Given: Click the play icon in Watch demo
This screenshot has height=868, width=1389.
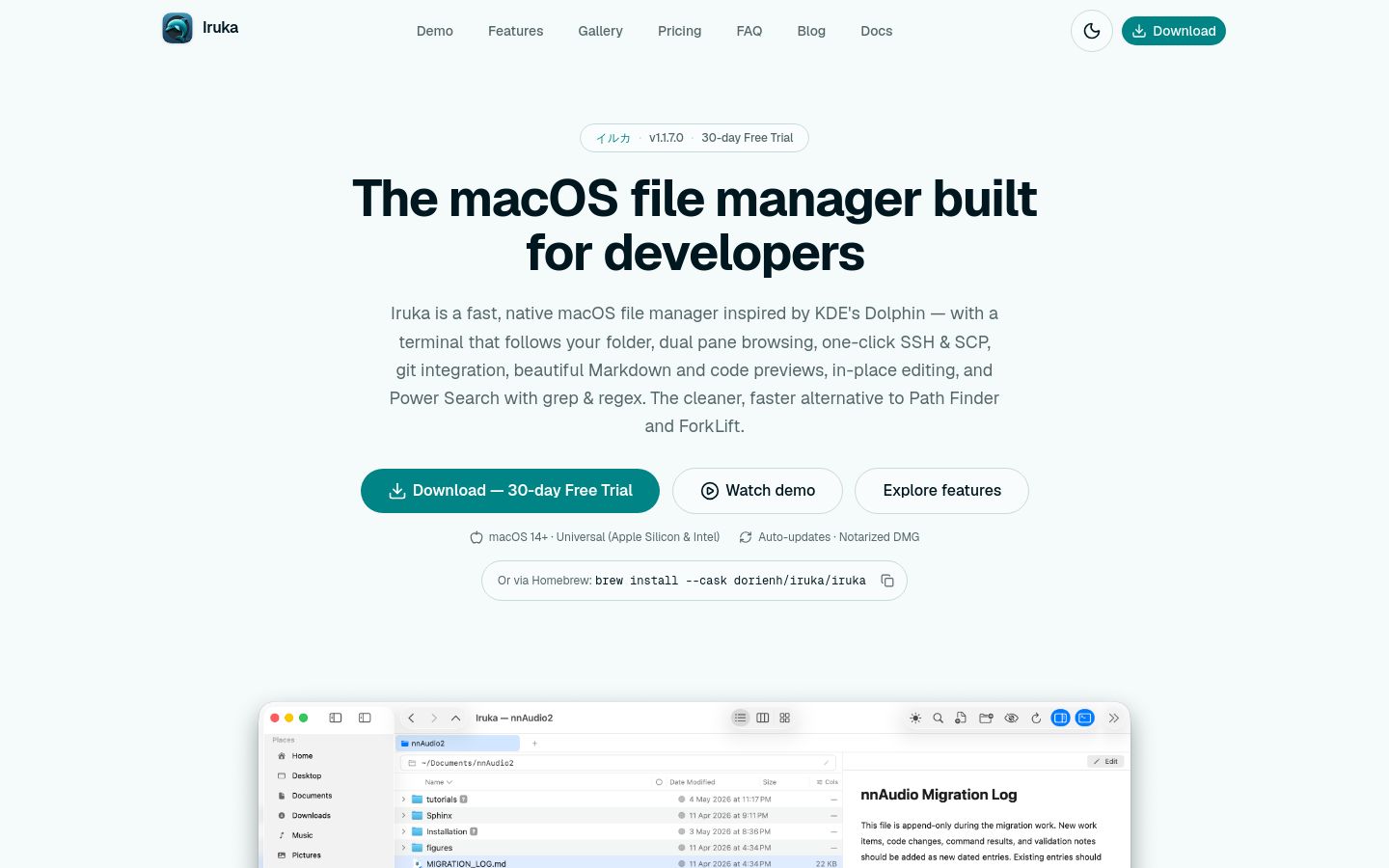Looking at the screenshot, I should click(710, 491).
